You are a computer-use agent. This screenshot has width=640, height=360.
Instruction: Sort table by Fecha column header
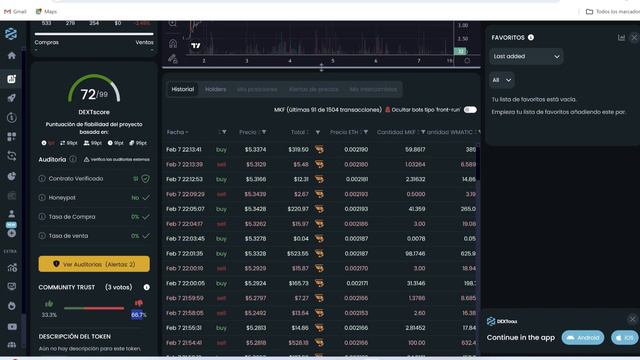pos(177,132)
